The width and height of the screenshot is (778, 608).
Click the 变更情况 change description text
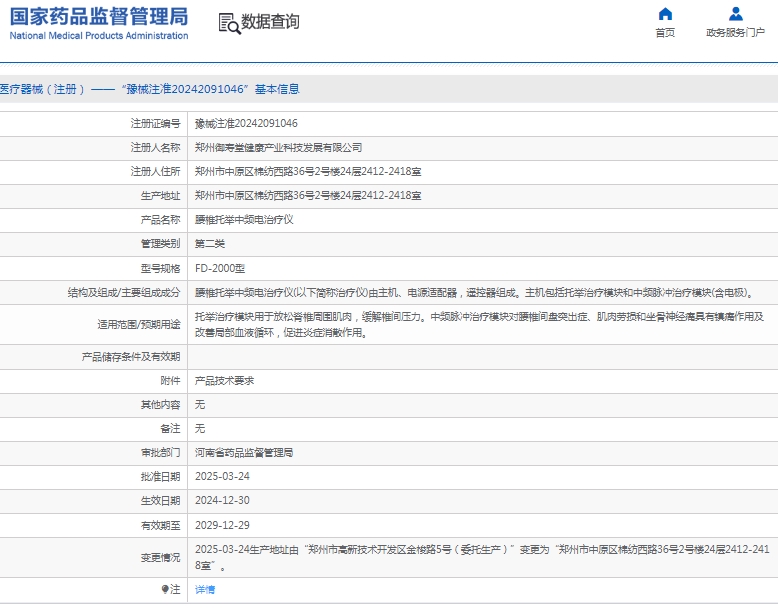pos(482,557)
